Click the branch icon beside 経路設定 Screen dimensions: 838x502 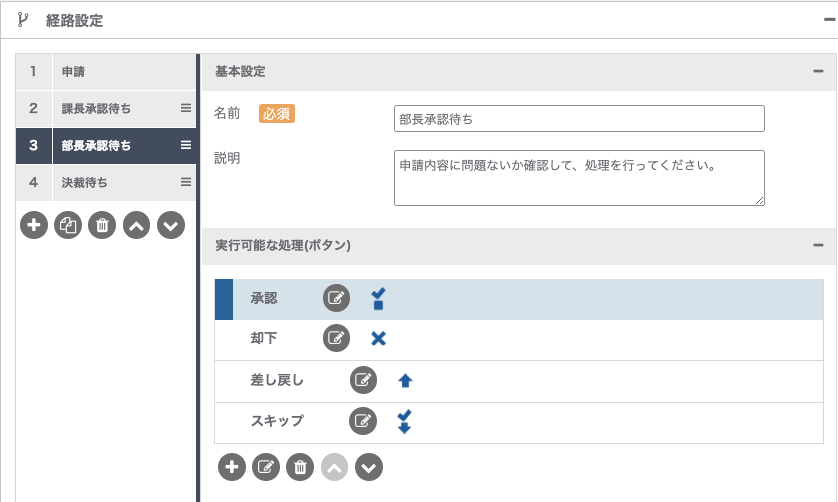coord(22,20)
